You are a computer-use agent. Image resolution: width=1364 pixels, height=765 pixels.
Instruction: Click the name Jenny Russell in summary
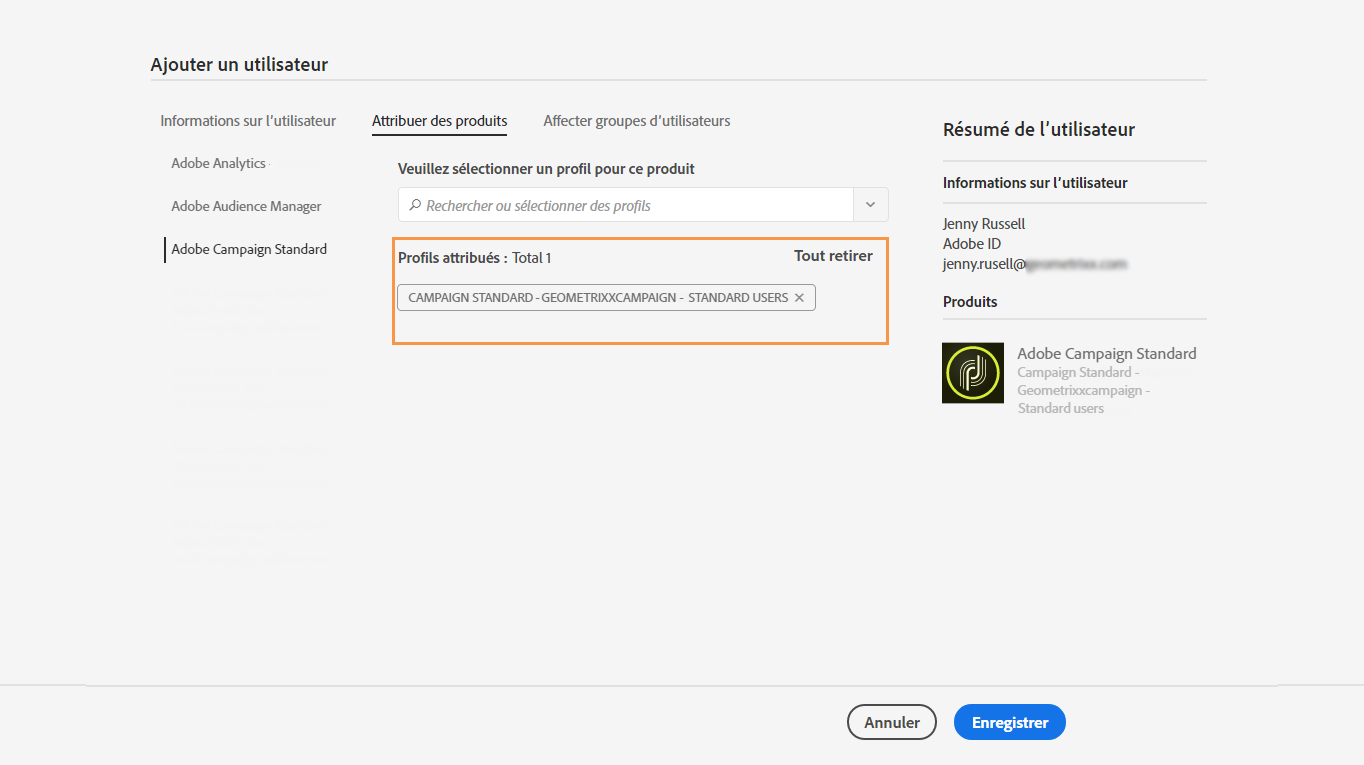point(984,224)
